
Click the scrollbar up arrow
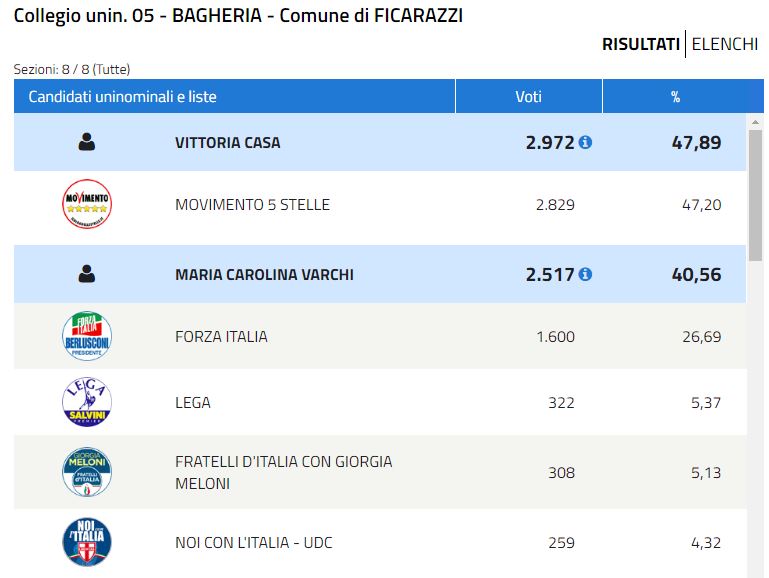pyautogui.click(x=755, y=122)
